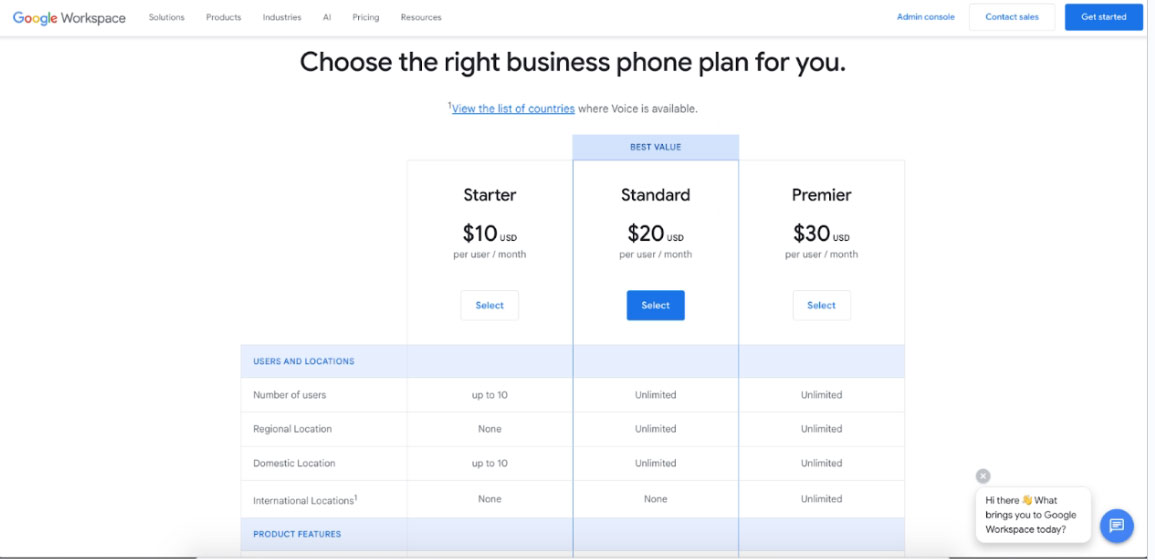Expand the Resources navigation menu

421,17
